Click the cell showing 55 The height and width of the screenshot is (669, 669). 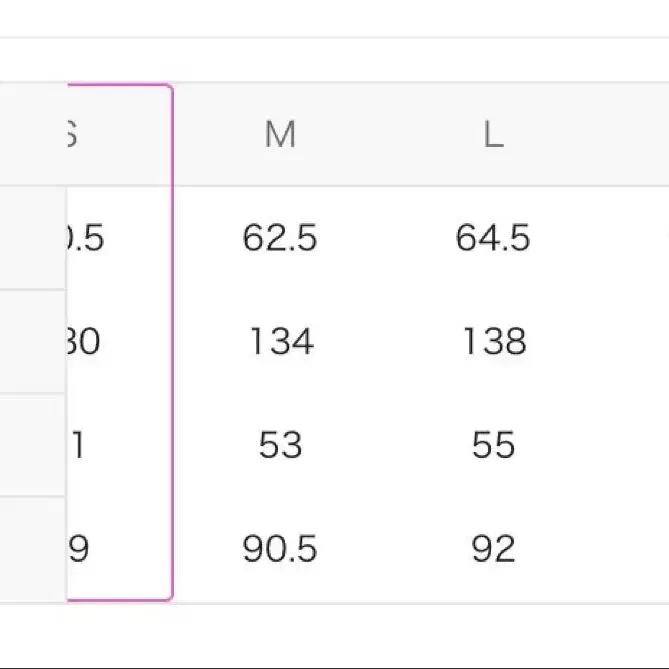click(x=493, y=445)
